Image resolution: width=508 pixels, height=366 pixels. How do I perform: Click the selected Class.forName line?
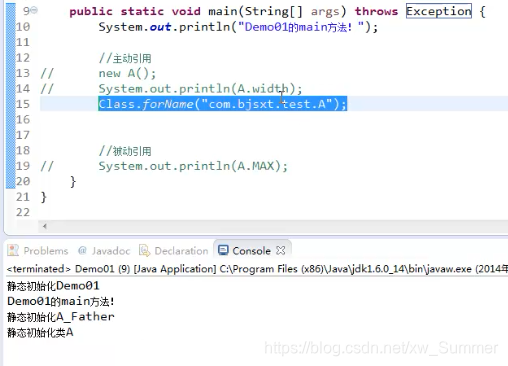click(x=223, y=104)
